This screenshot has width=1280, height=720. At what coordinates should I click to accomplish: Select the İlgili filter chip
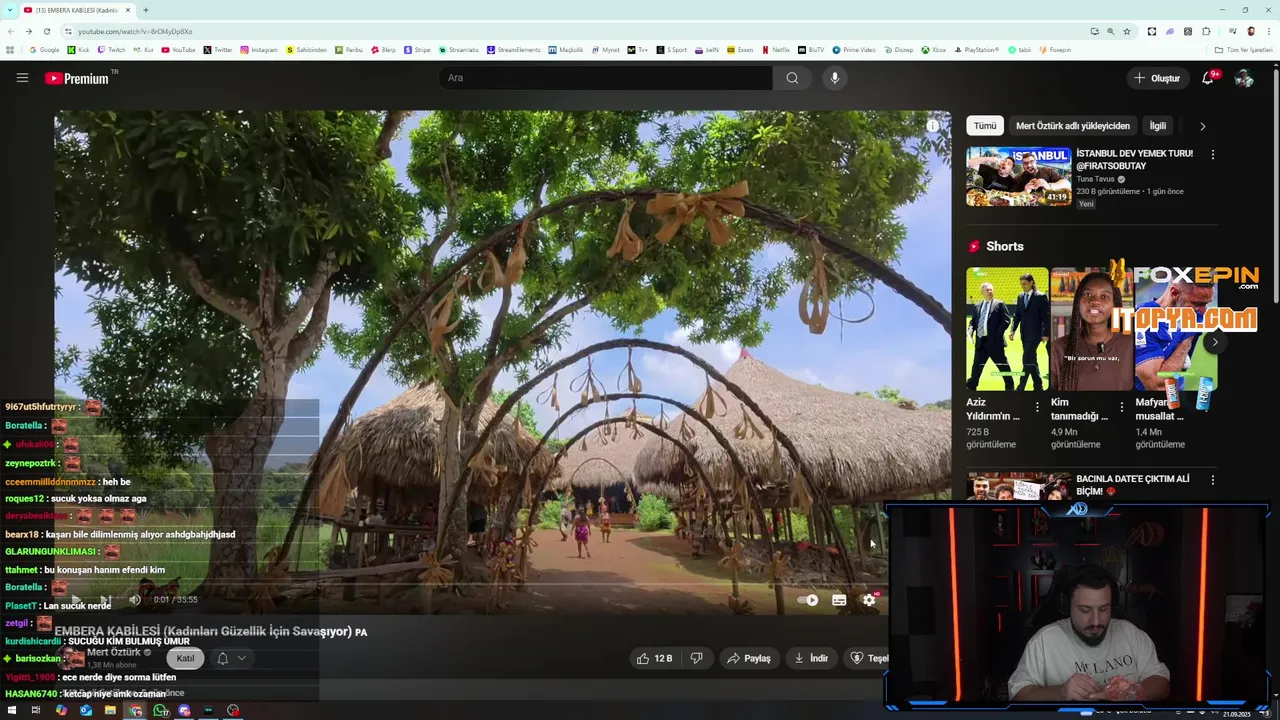[1157, 126]
